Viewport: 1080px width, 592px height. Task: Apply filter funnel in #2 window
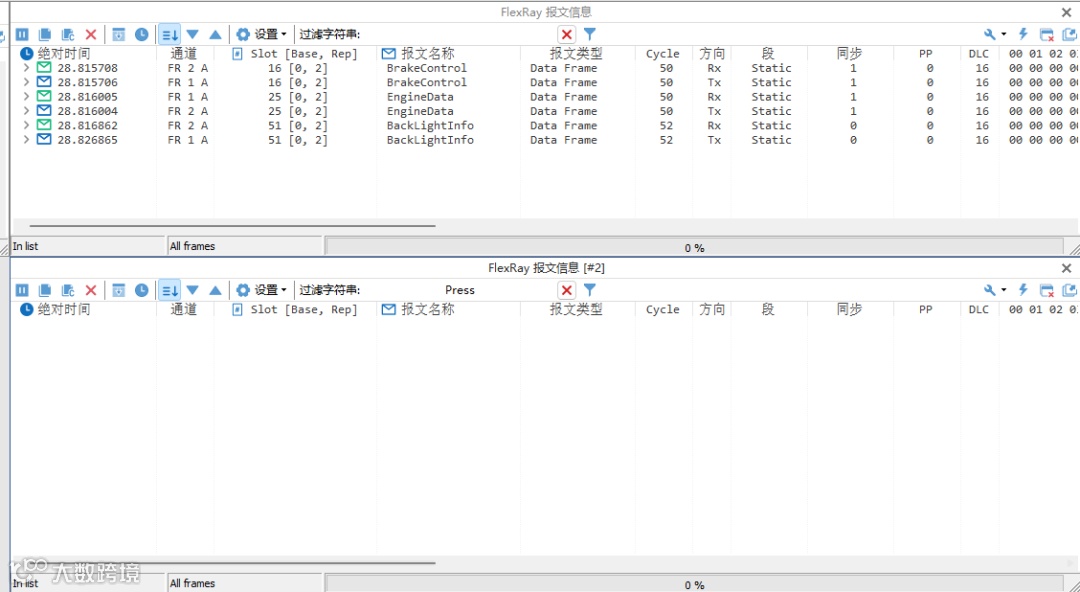point(590,289)
